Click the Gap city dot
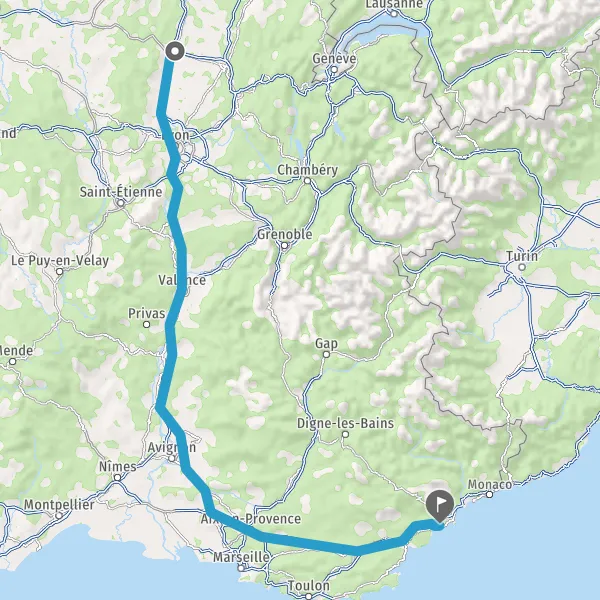Image resolution: width=600 pixels, height=600 pixels. click(326, 355)
